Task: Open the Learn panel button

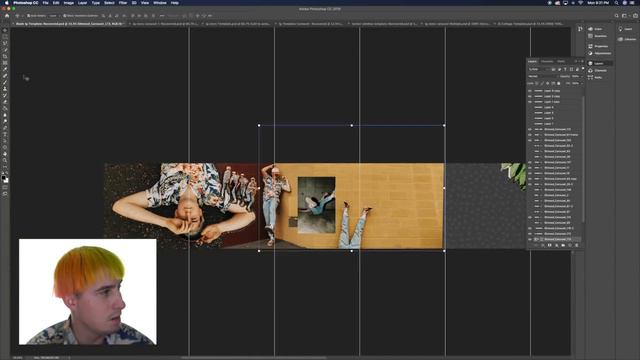Action: point(625,29)
